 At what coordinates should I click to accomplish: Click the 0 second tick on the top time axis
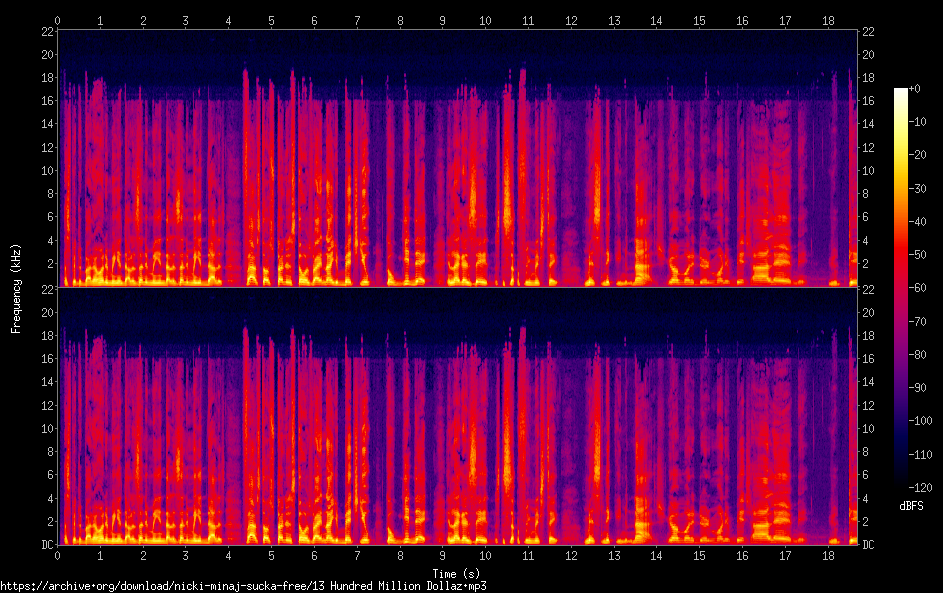click(58, 20)
